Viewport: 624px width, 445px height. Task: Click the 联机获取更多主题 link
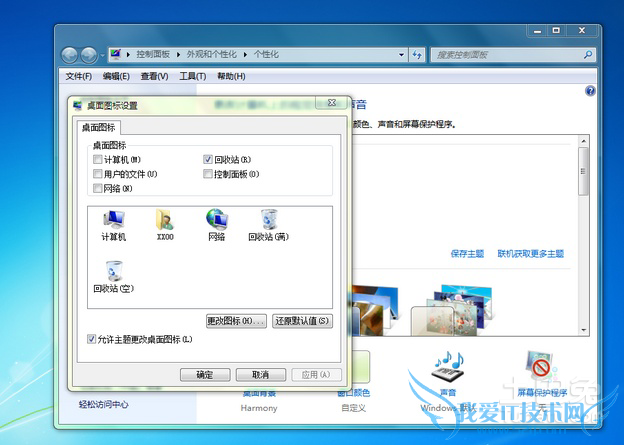point(530,254)
